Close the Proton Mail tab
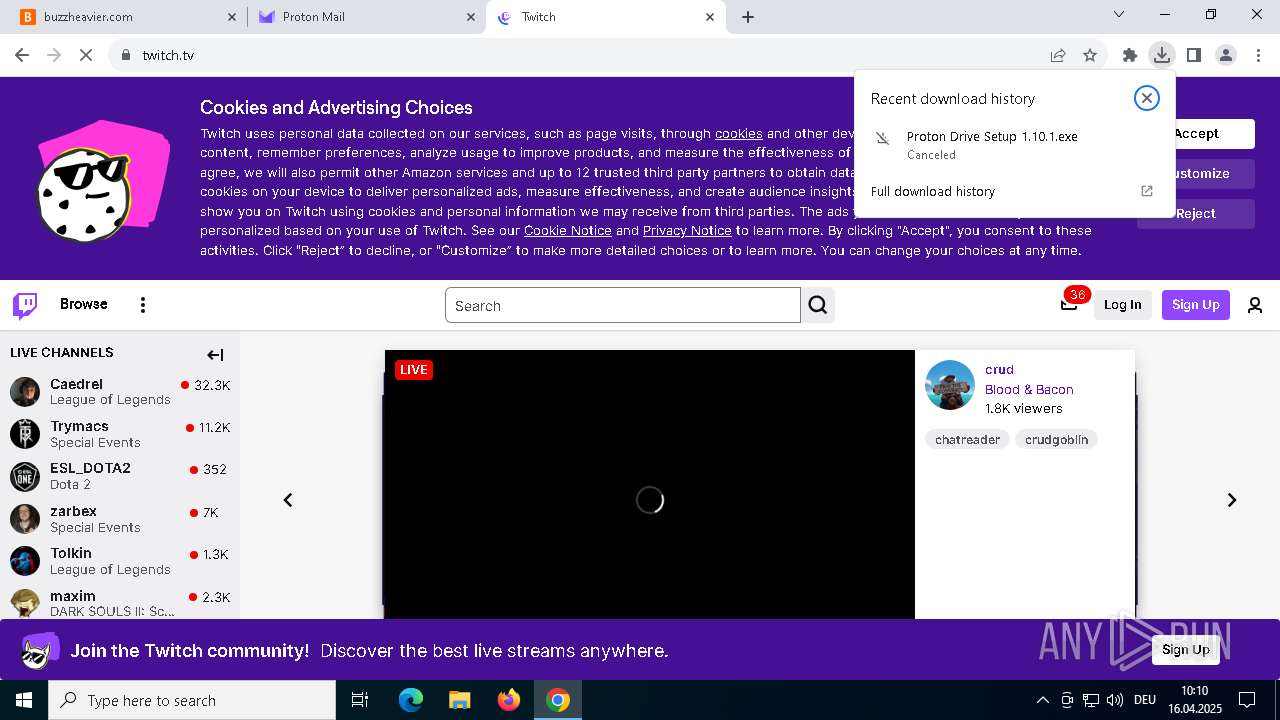The height and width of the screenshot is (720, 1280). coord(471,17)
